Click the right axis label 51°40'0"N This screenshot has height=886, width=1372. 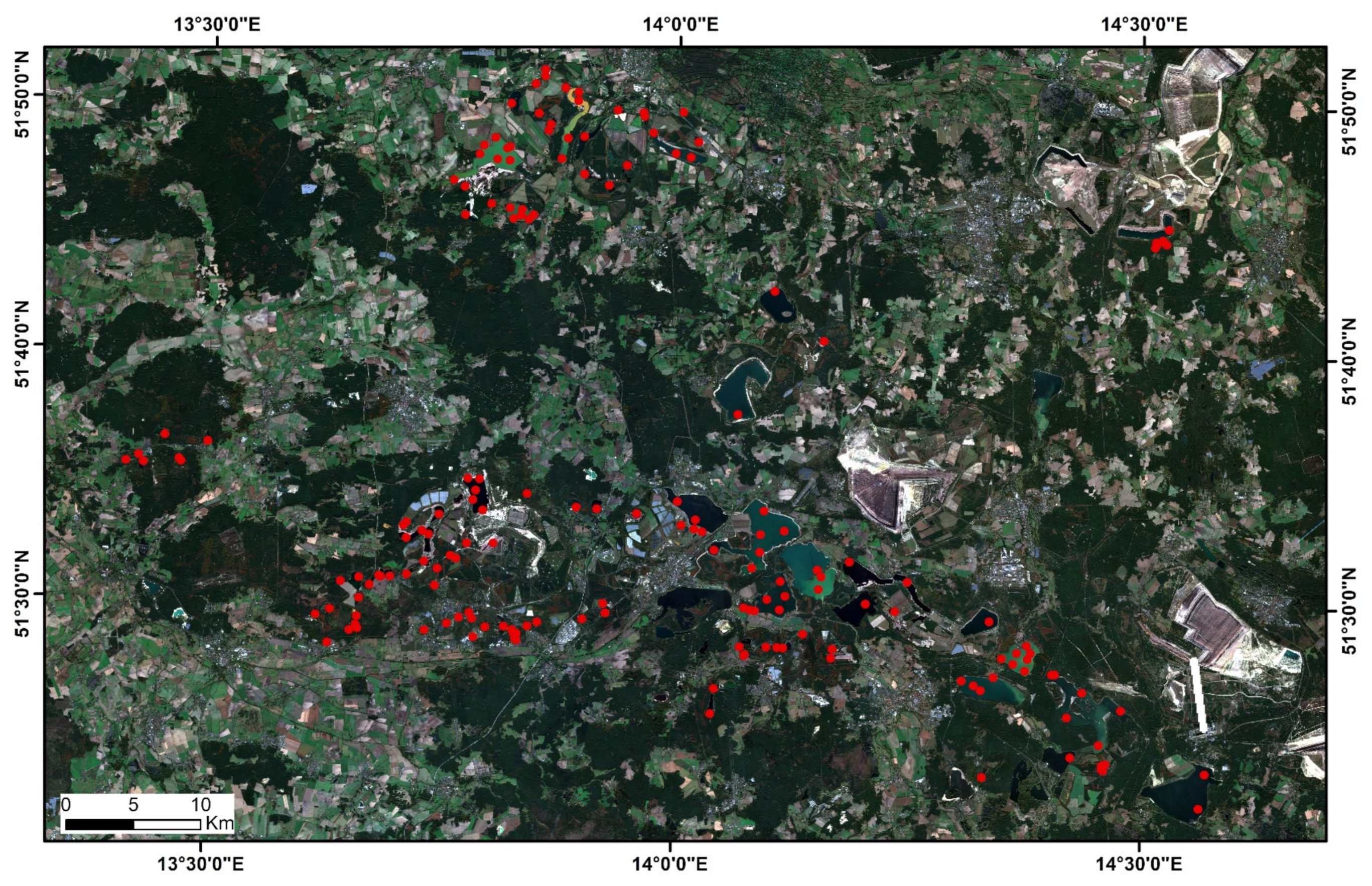coord(1349,361)
